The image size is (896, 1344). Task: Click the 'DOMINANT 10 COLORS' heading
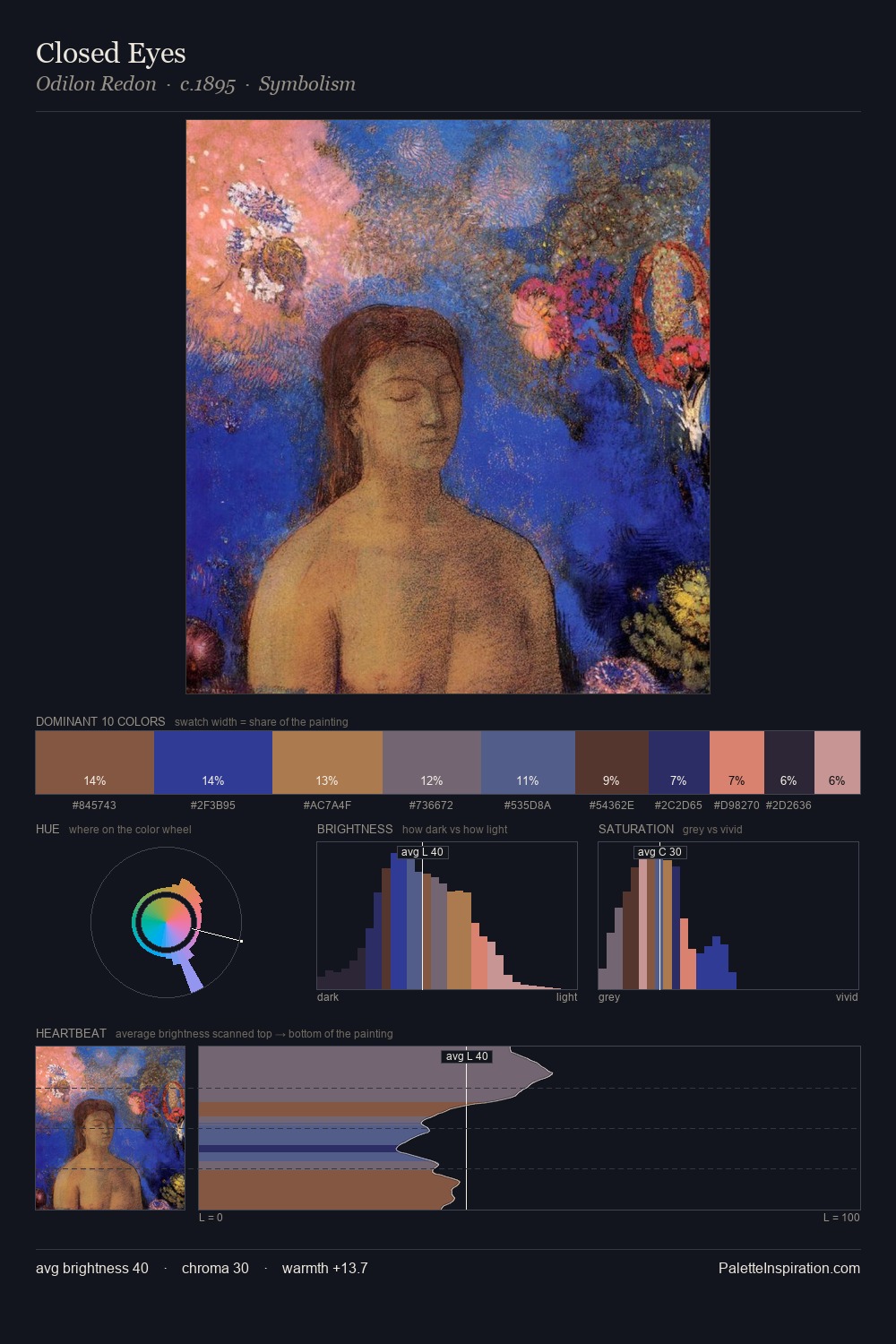(100, 721)
